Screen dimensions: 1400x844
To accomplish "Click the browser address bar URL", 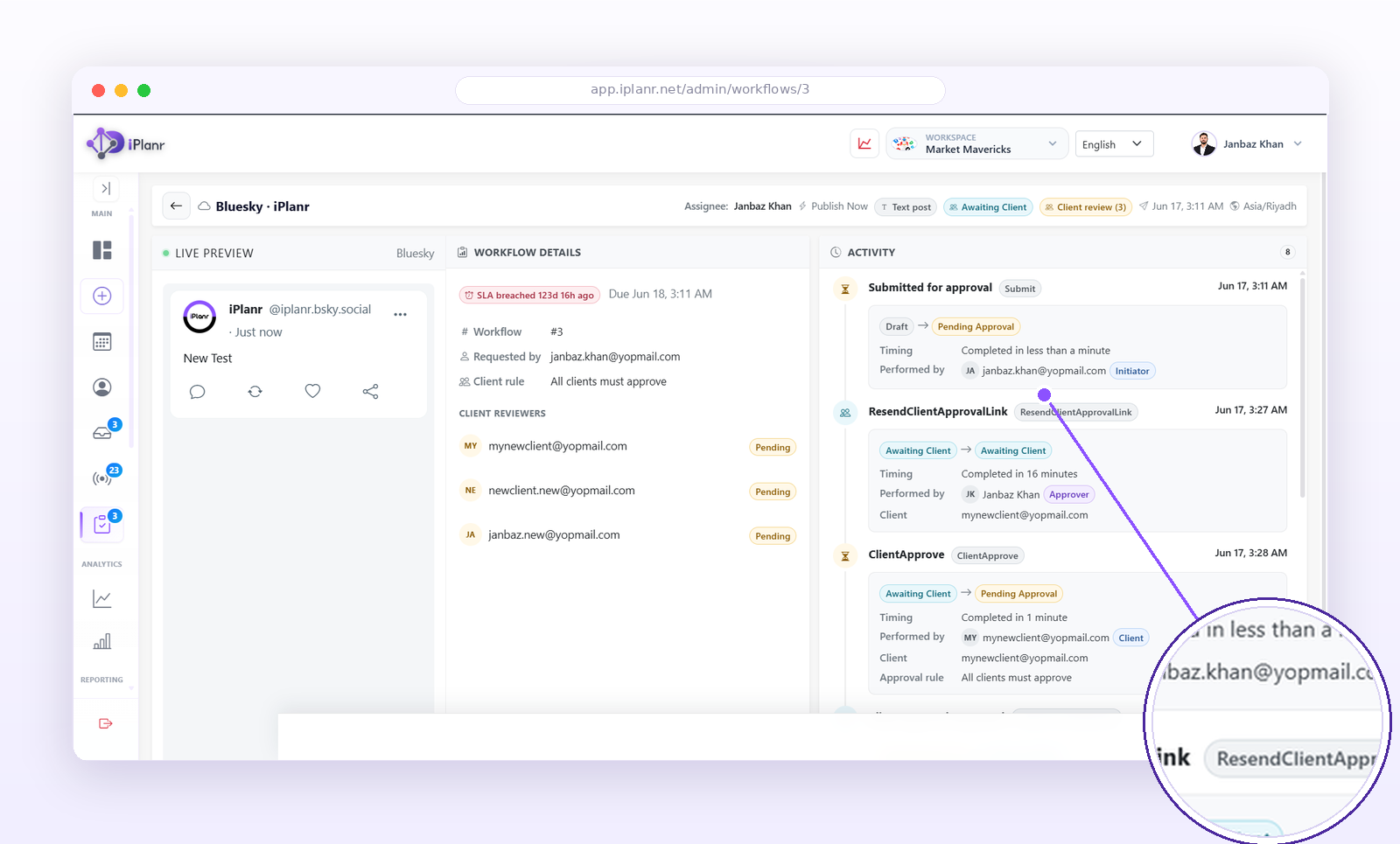I will click(x=700, y=89).
